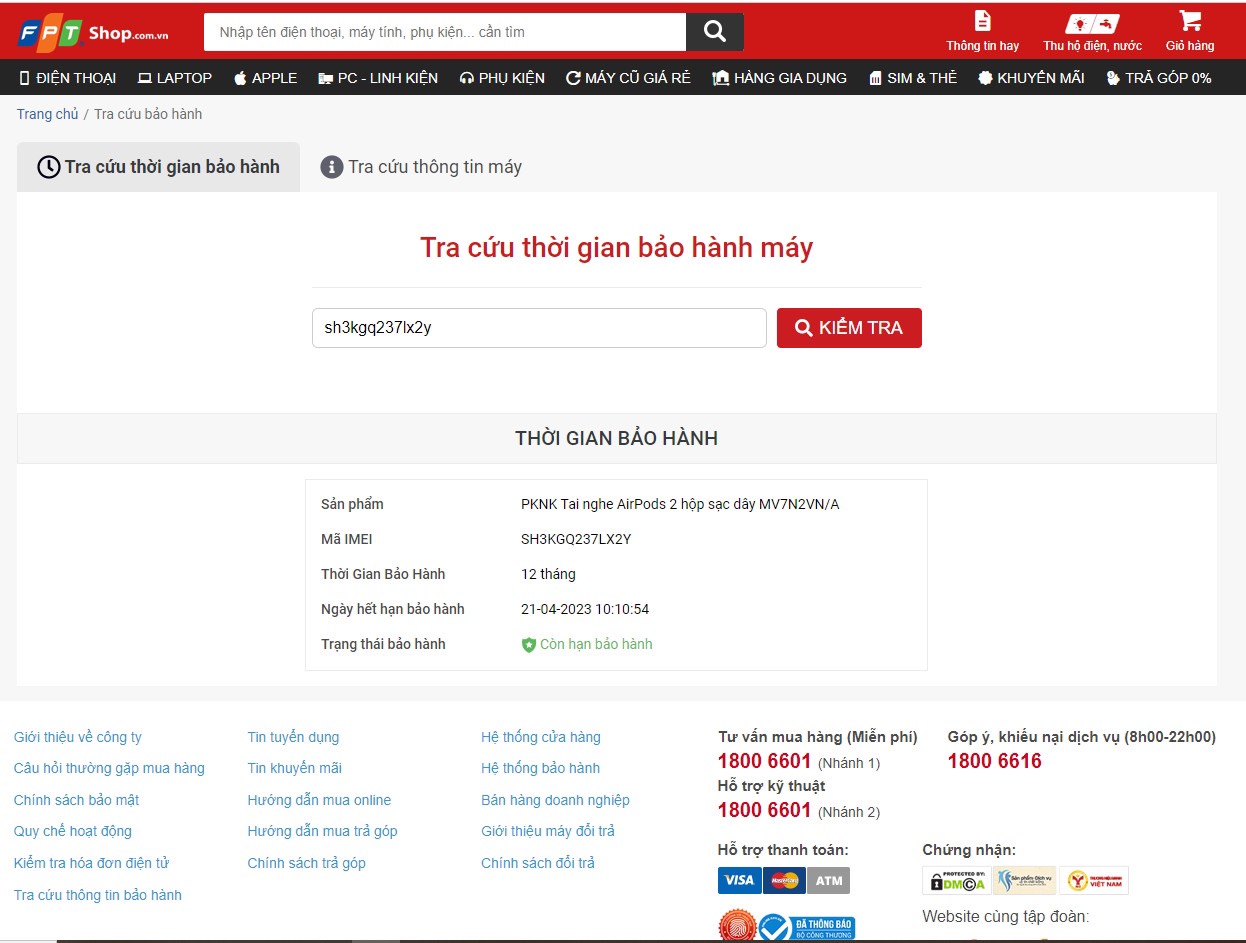Open the ĐIỆN THOẠI menu
1246x943 pixels.
pos(67,78)
